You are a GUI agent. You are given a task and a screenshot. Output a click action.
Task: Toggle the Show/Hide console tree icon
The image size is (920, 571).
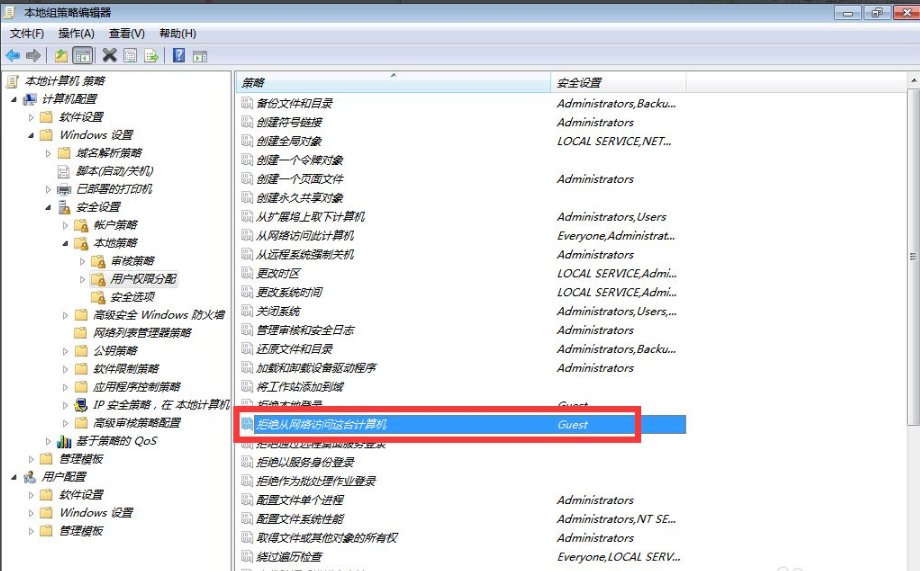(83, 56)
